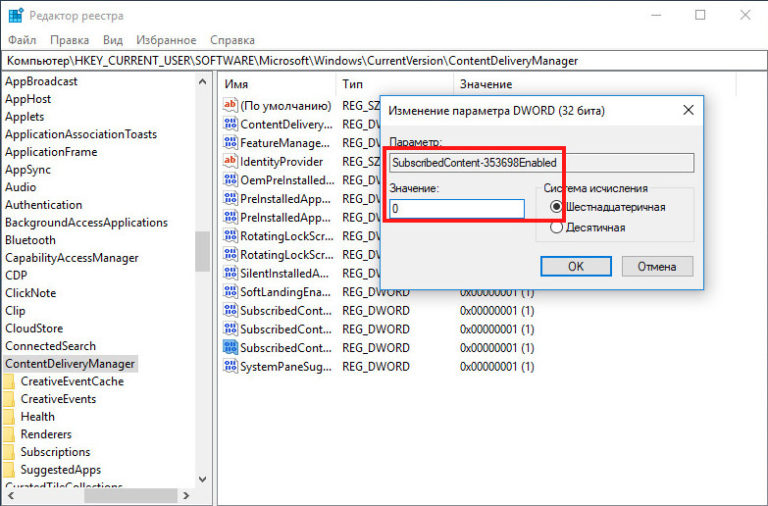Select the AppHost key in the tree
Image resolution: width=768 pixels, height=506 pixels.
28,98
